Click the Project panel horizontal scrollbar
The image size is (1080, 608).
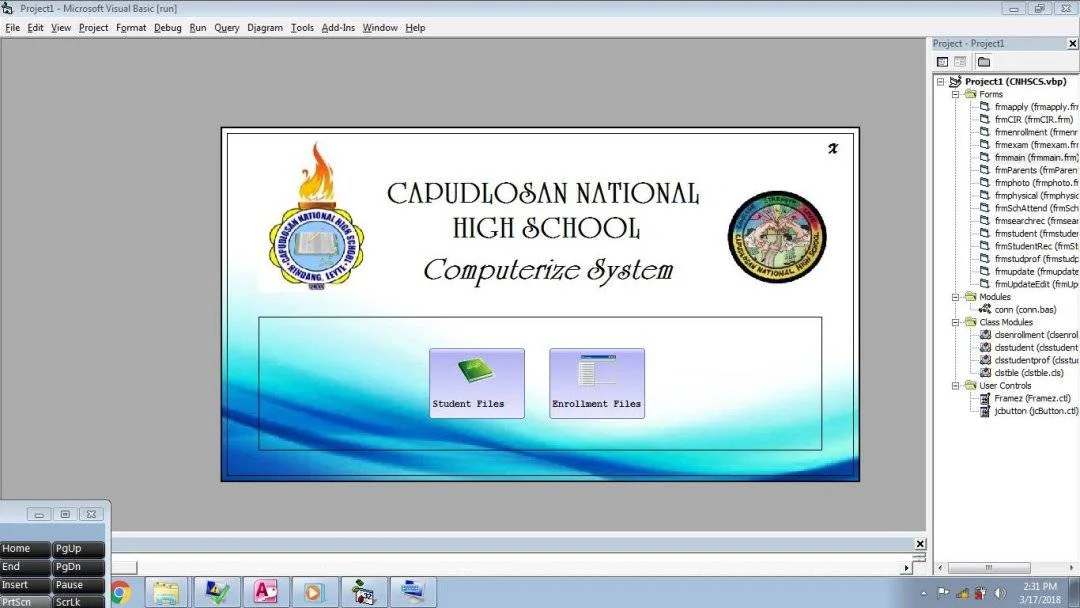coord(989,568)
